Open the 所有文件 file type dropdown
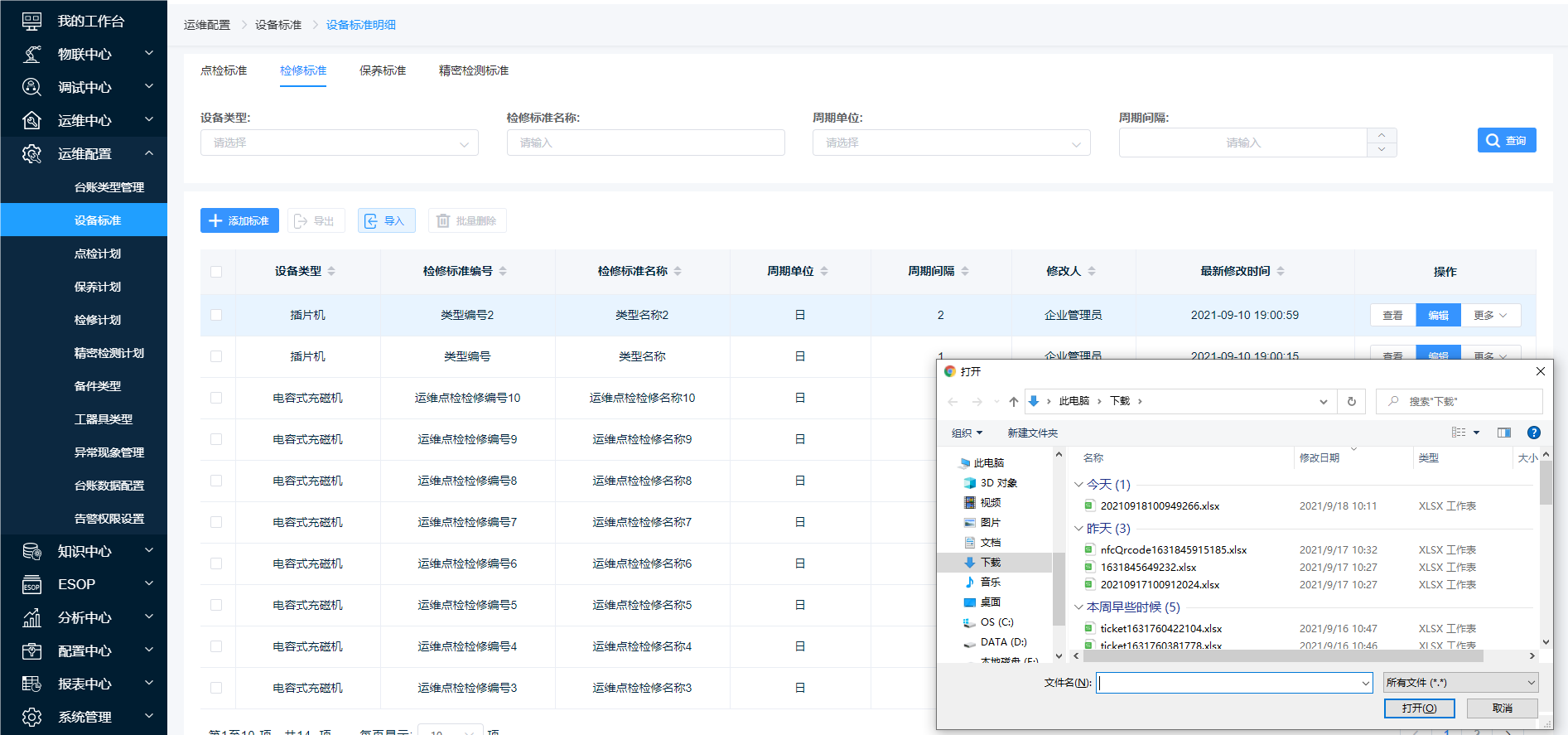1568x735 pixels. point(1461,683)
